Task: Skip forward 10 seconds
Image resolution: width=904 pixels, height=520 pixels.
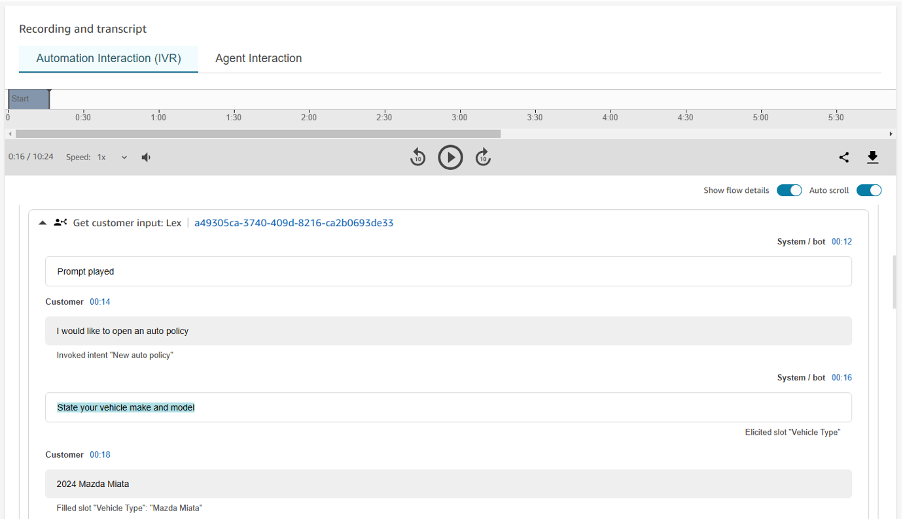Action: pos(483,157)
